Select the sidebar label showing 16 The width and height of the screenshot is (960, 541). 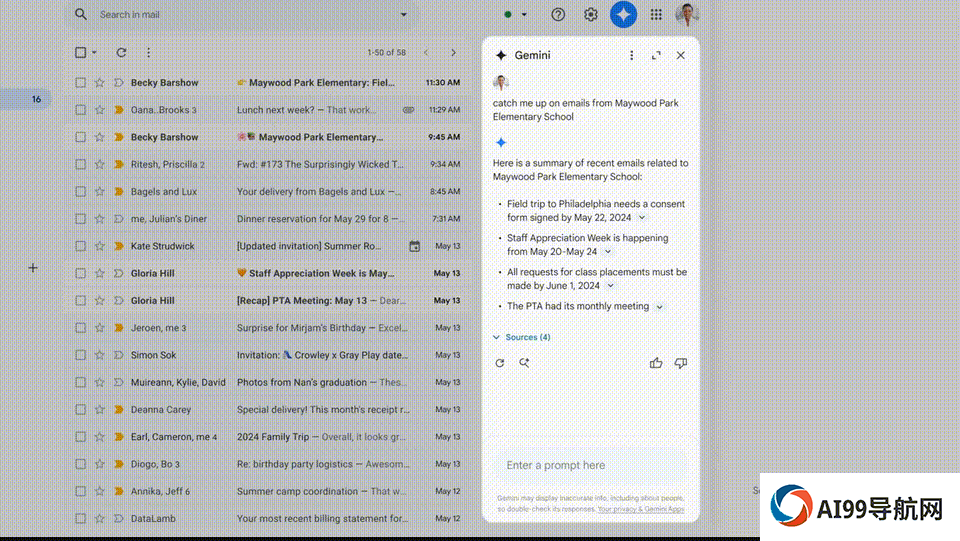pyautogui.click(x=26, y=99)
